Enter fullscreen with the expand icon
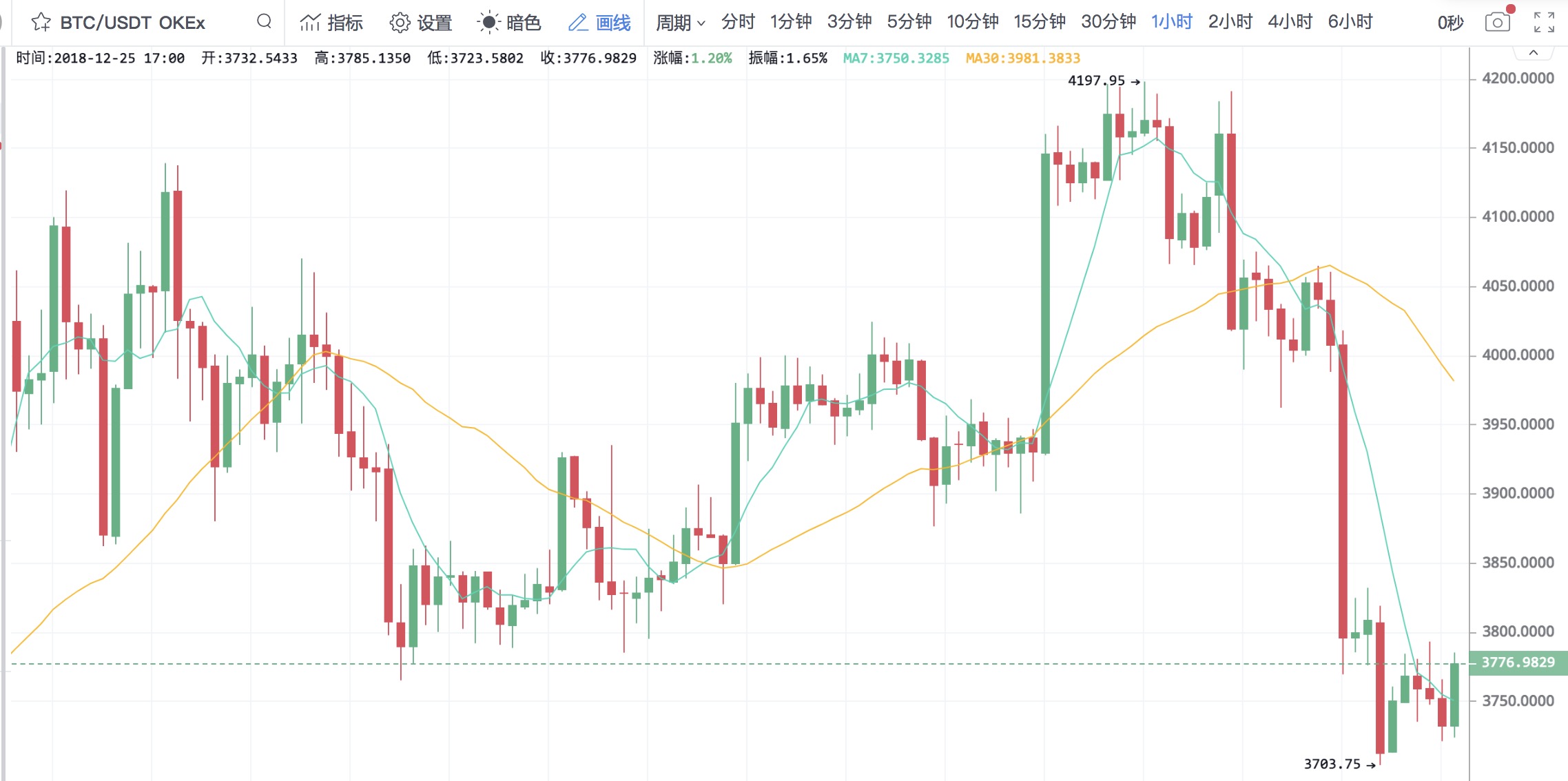 [x=1544, y=23]
